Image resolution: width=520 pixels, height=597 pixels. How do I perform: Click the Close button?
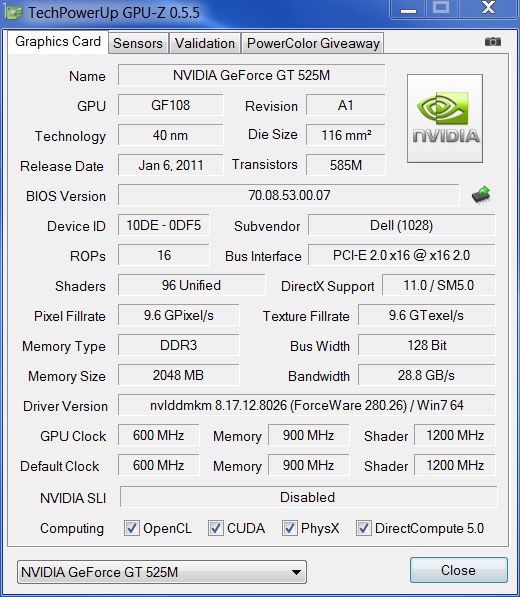[459, 570]
